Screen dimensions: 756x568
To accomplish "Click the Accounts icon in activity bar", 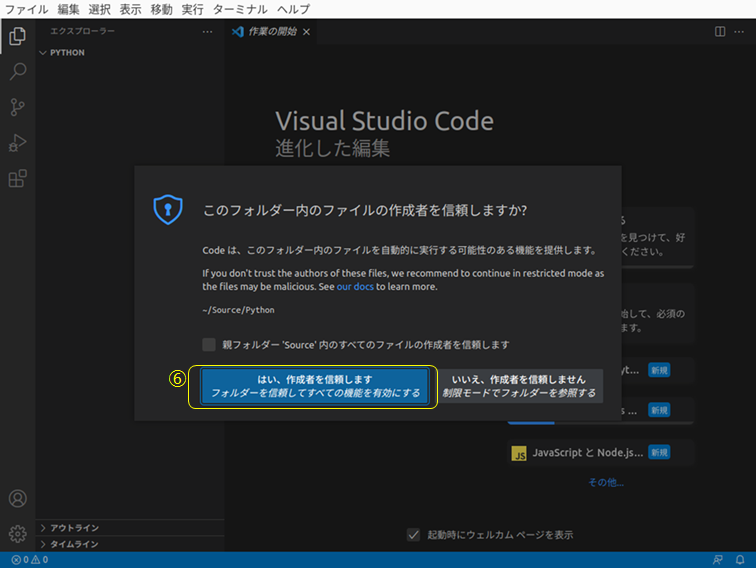I will 17,498.
